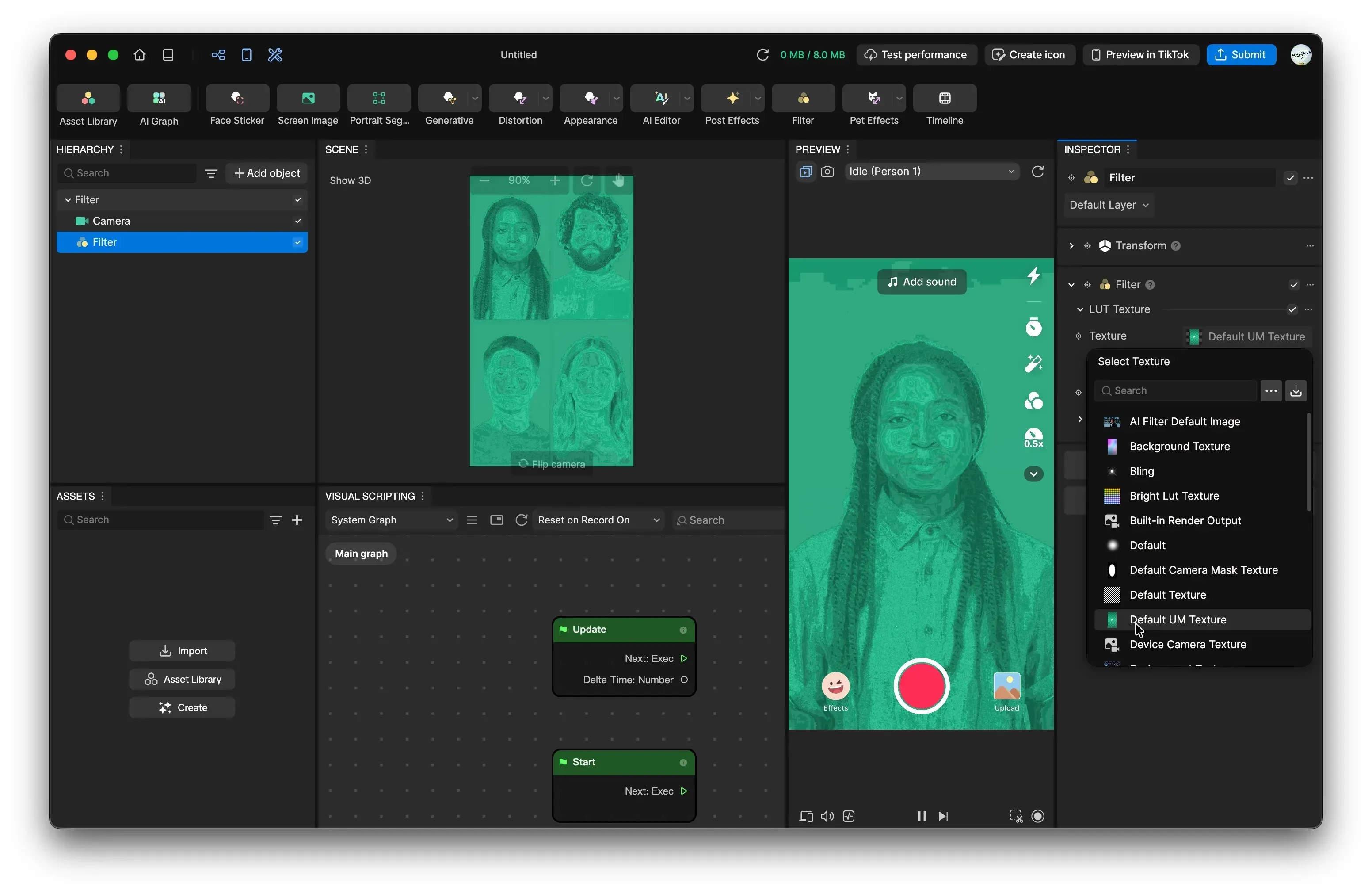The image size is (1372, 894).
Task: Refresh the preview panel
Action: (x=1038, y=172)
